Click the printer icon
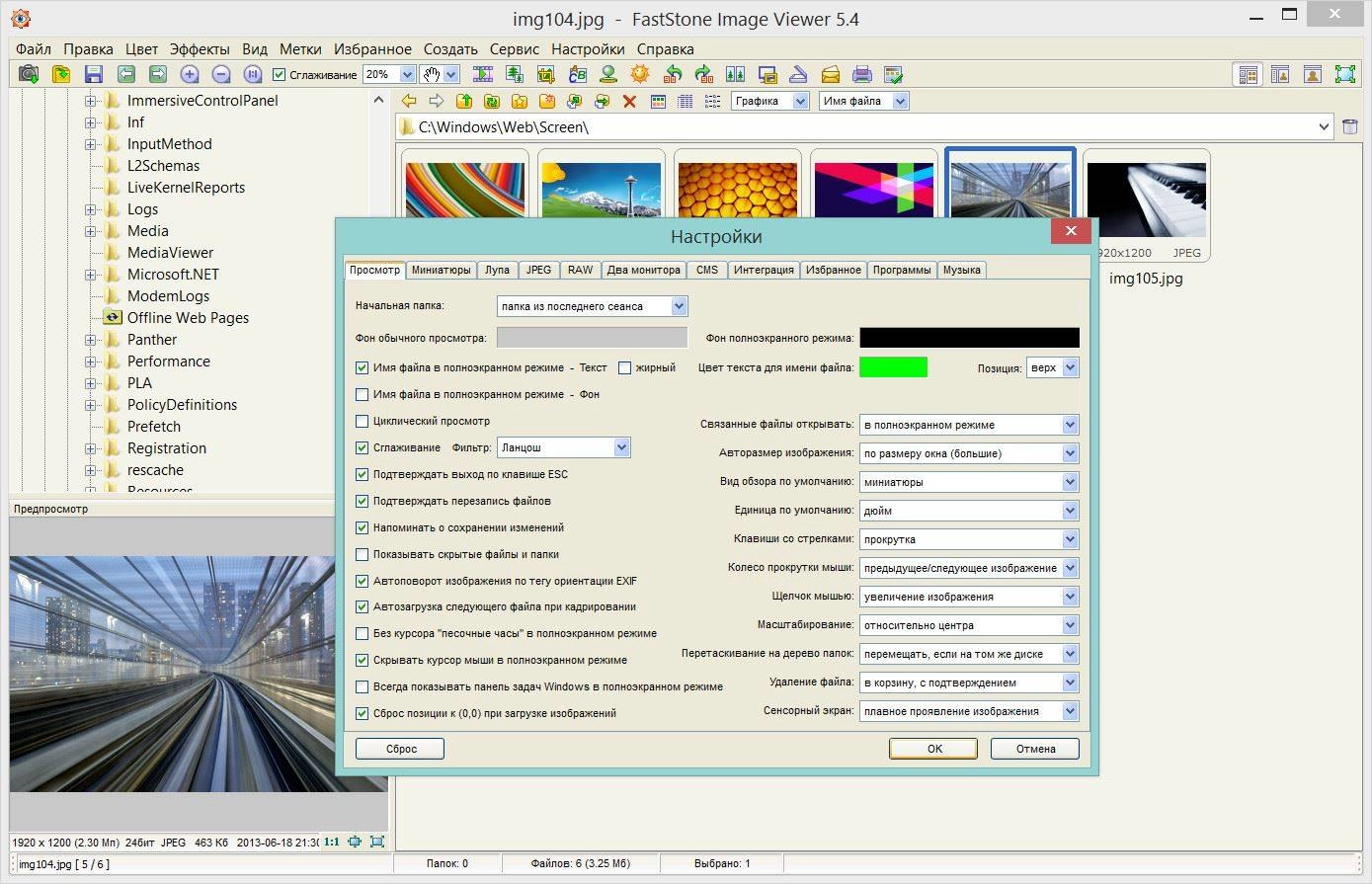 tap(861, 74)
